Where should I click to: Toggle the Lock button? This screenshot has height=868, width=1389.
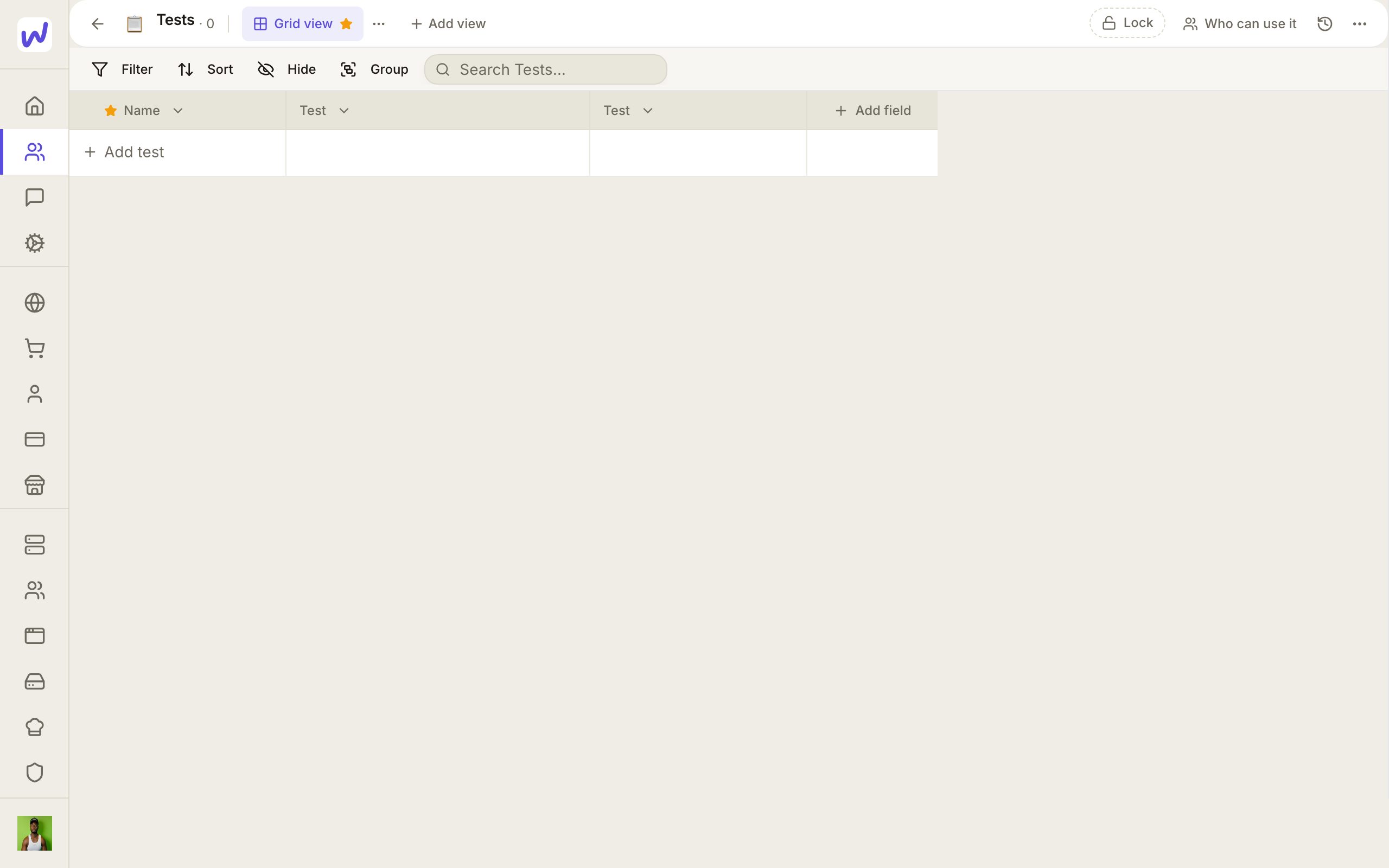[x=1127, y=23]
